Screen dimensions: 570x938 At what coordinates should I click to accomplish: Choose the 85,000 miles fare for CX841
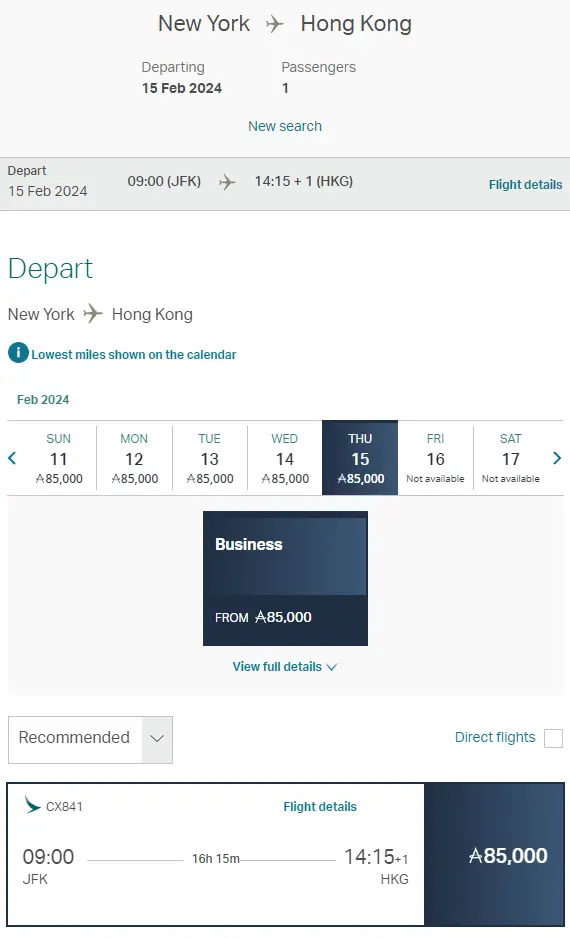pos(494,855)
